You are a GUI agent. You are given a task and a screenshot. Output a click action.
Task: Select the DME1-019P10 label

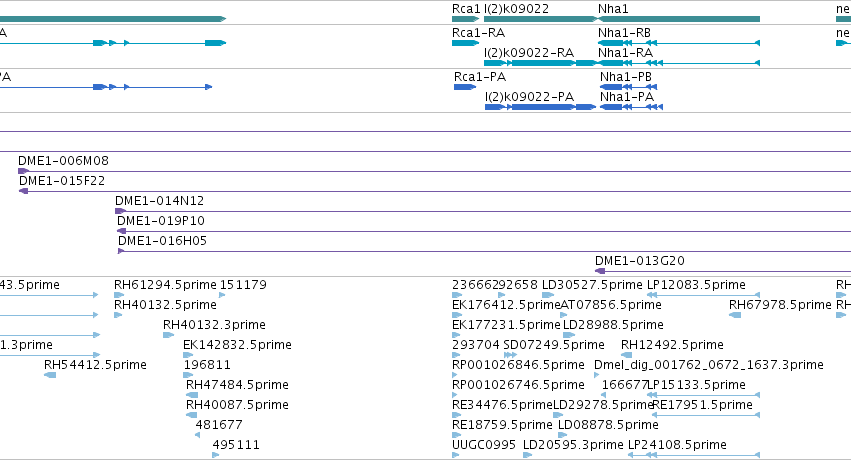point(161,221)
